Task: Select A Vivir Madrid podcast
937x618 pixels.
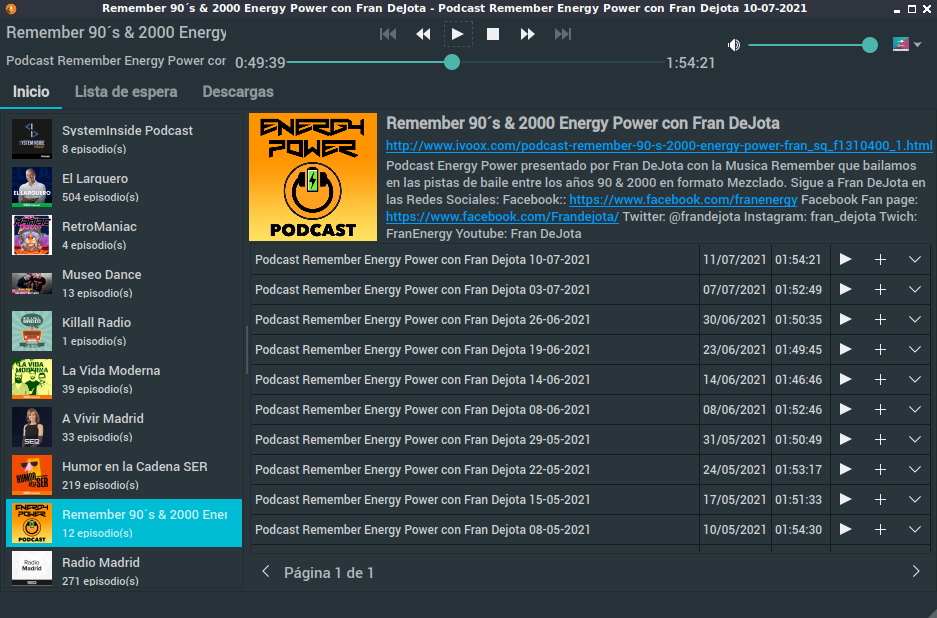Action: pyautogui.click(x=124, y=427)
